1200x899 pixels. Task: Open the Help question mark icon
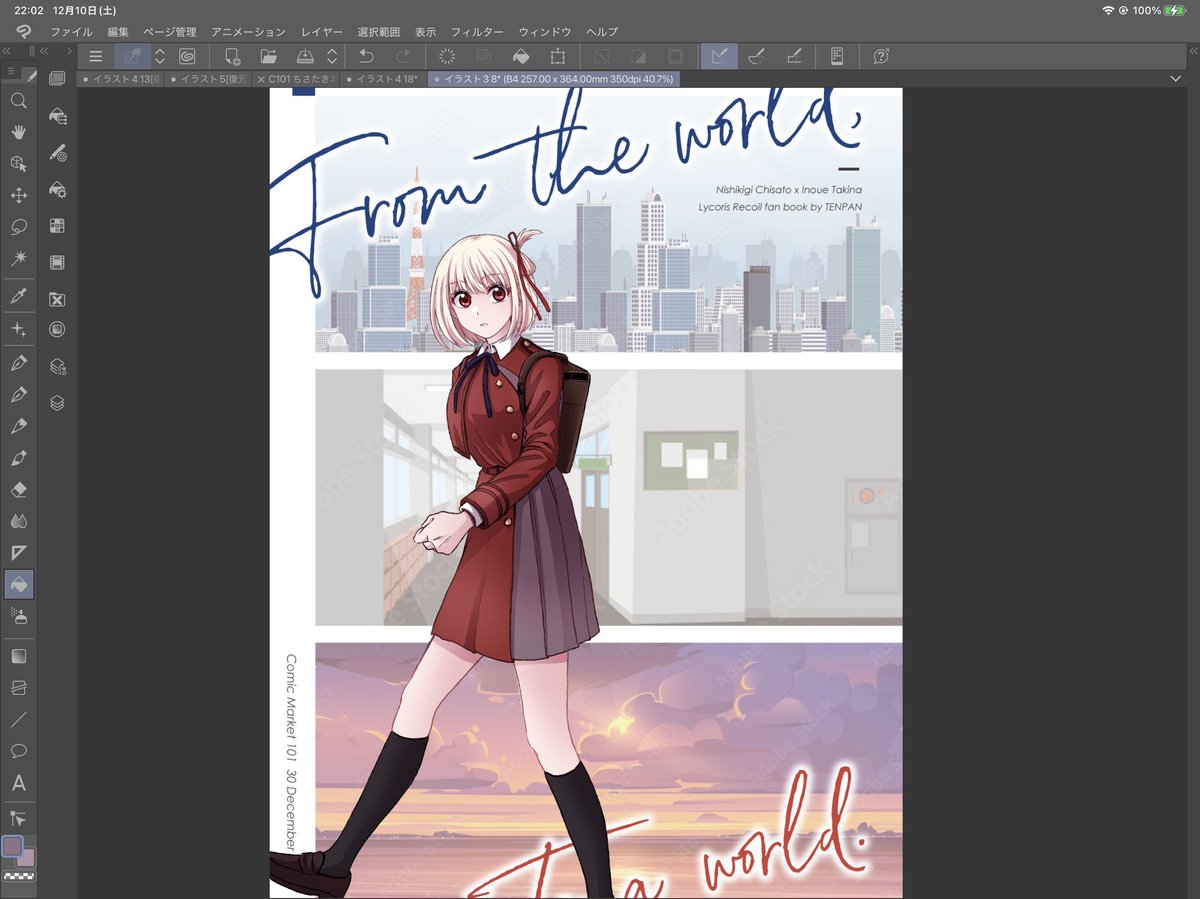[x=881, y=57]
